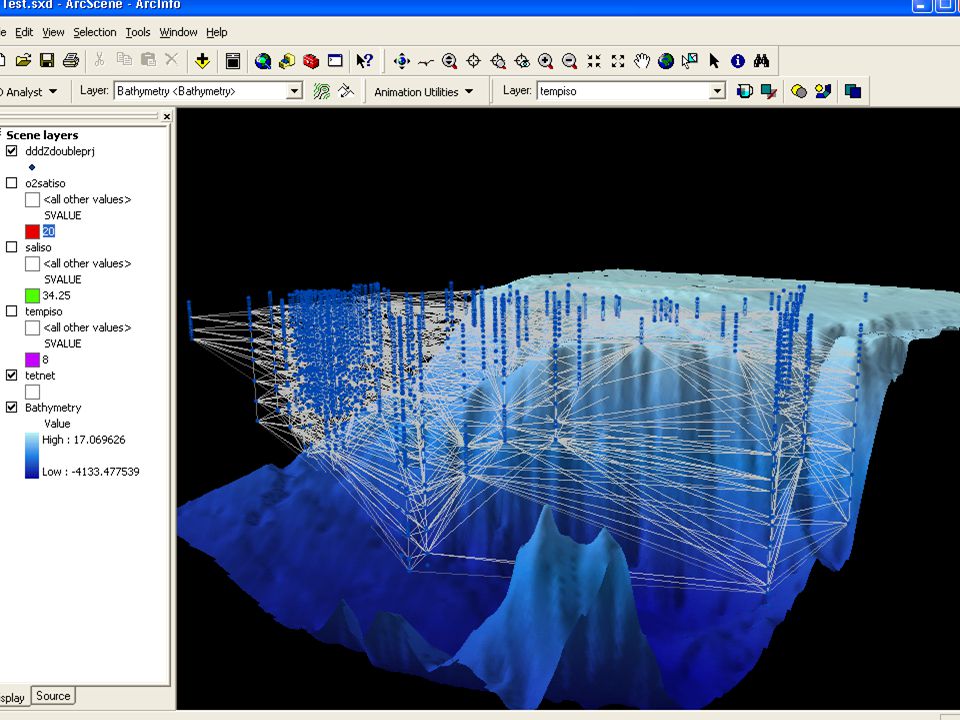Select the Bathymetry layer name
Viewport: 960px width, 720px height.
click(x=53, y=408)
